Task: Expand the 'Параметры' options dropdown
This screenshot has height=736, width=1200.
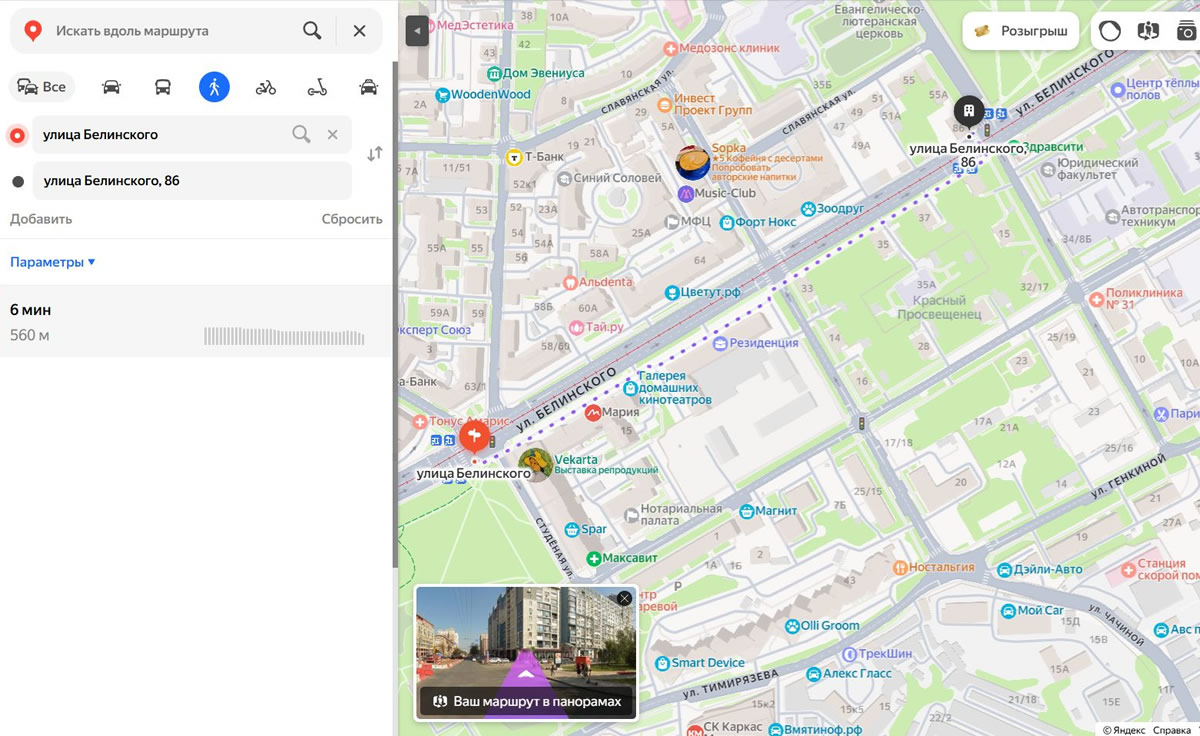Action: pyautogui.click(x=53, y=262)
